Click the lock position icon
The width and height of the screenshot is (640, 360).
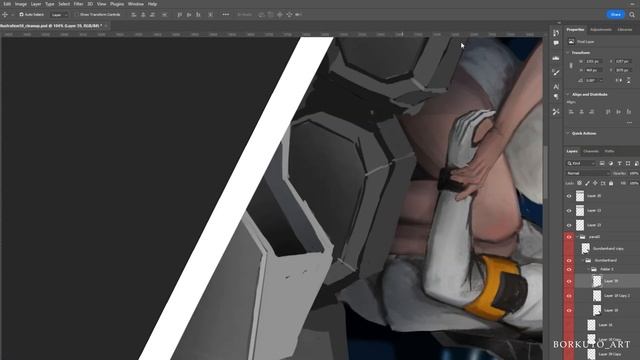click(595, 183)
